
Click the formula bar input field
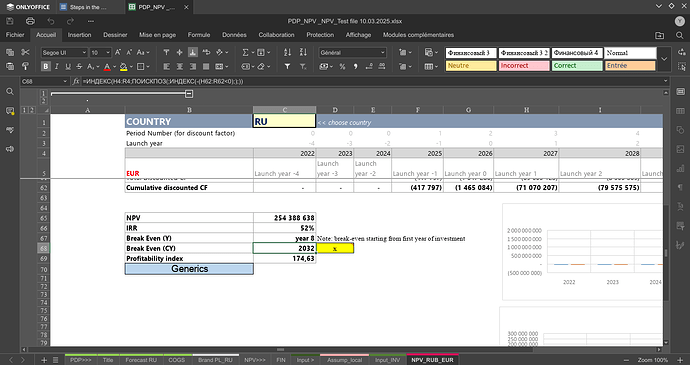point(372,81)
